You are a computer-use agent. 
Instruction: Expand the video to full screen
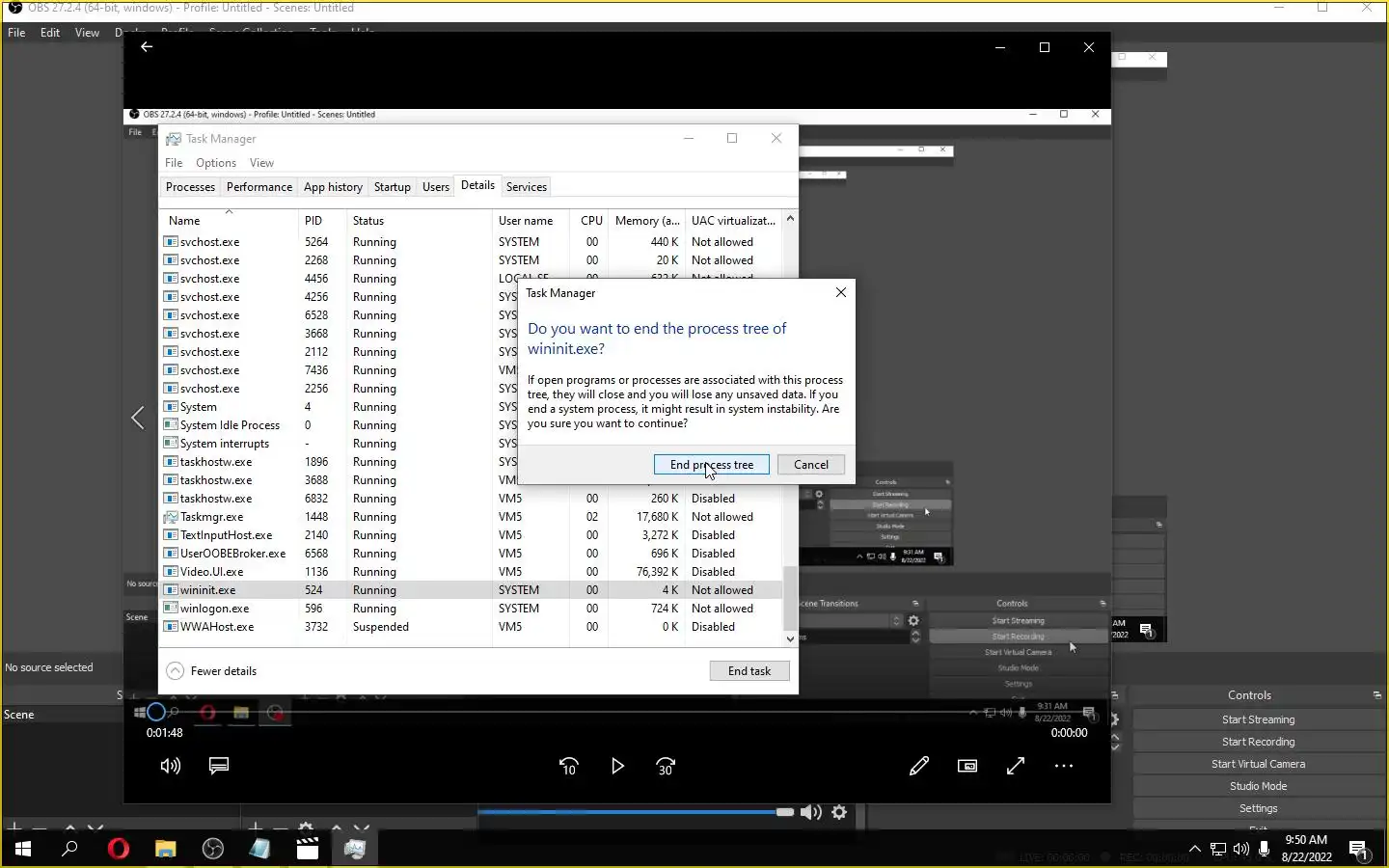[1016, 766]
